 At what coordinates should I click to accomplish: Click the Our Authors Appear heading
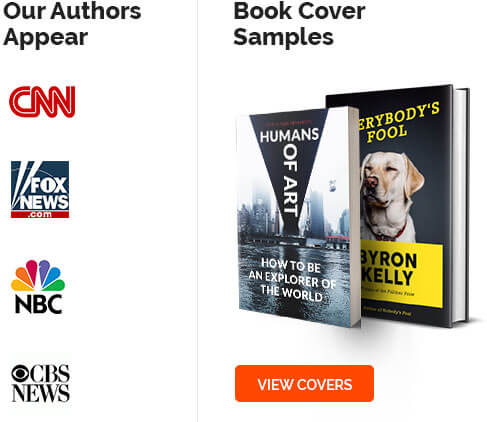[x=72, y=24]
